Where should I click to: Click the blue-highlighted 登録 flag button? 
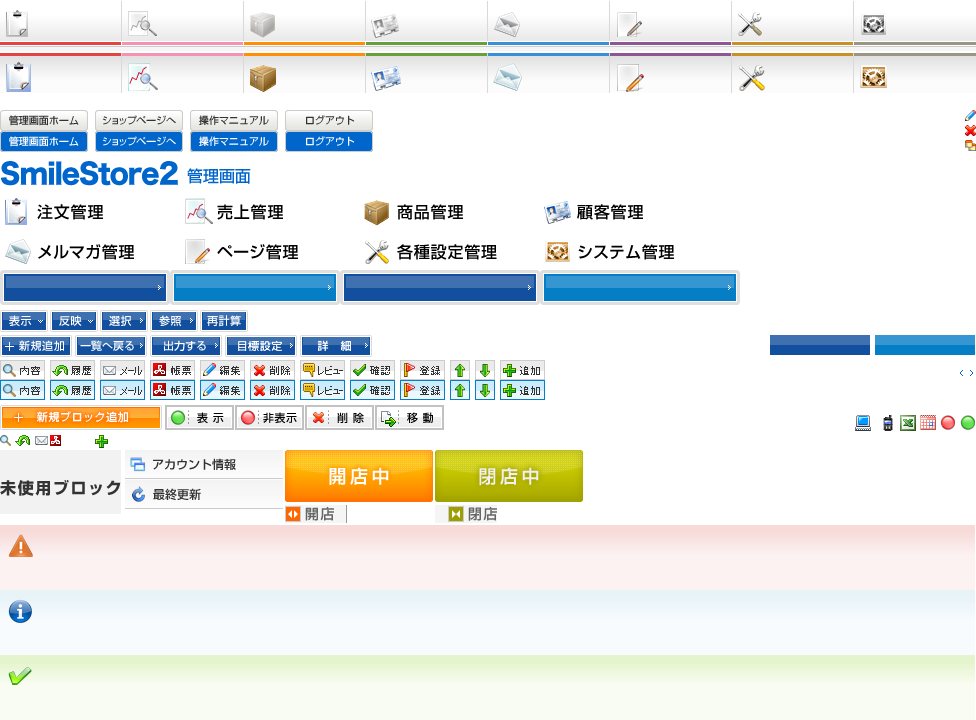point(422,390)
